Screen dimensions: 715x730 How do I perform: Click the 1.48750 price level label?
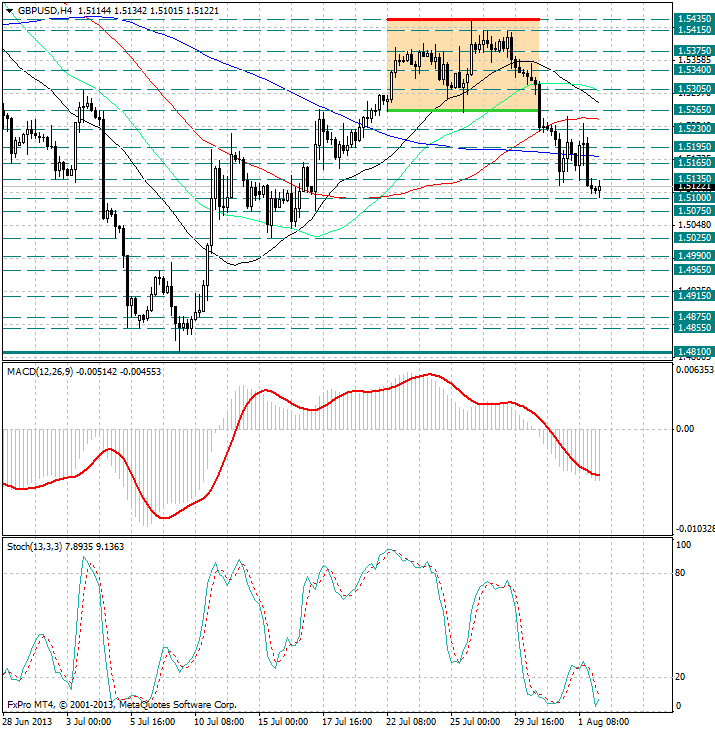pyautogui.click(x=694, y=317)
